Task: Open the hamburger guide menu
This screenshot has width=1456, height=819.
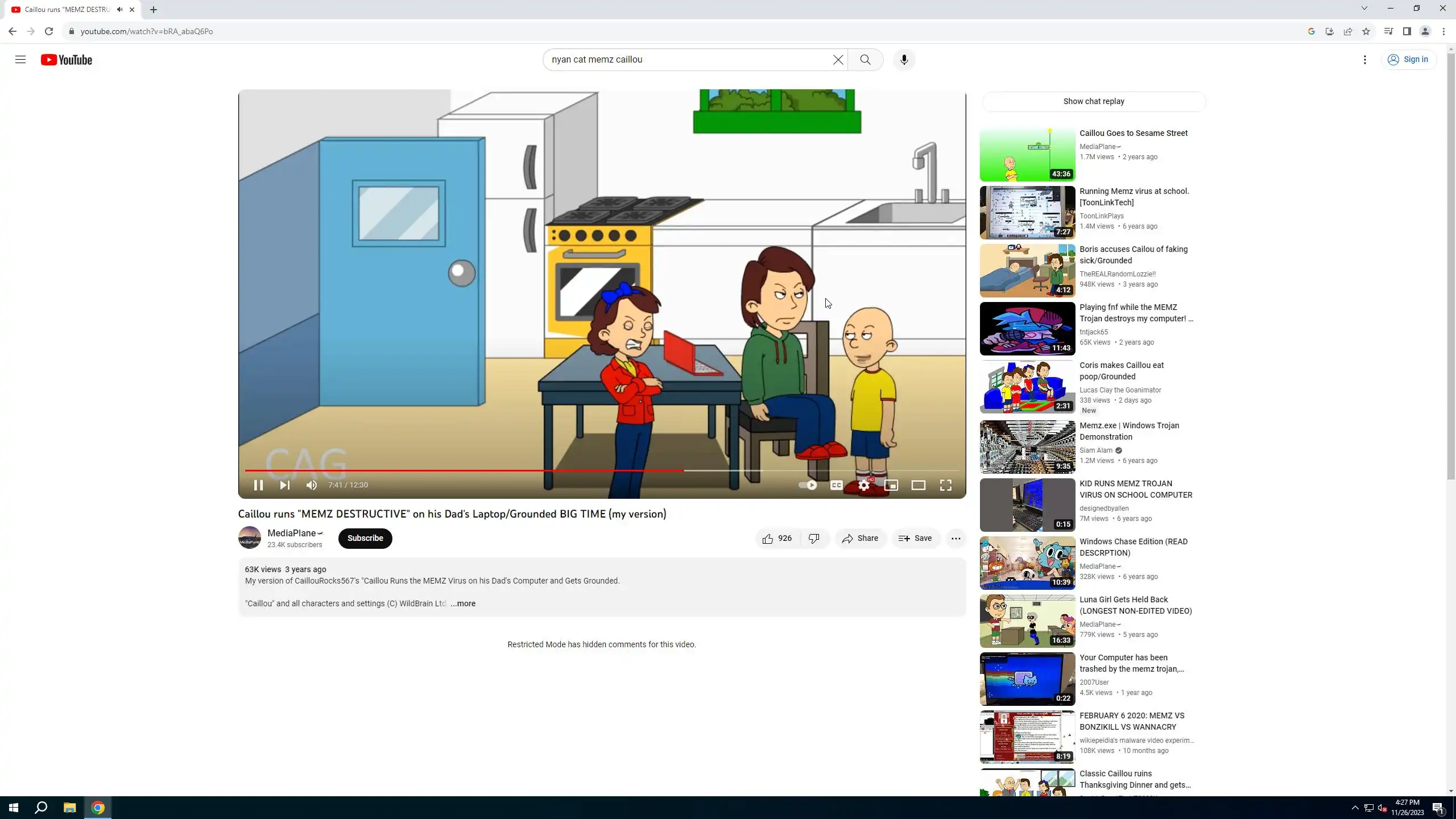Action: (x=20, y=60)
